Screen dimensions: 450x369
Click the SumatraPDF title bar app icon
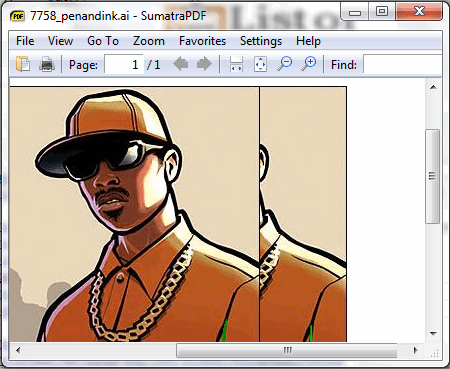pos(17,16)
